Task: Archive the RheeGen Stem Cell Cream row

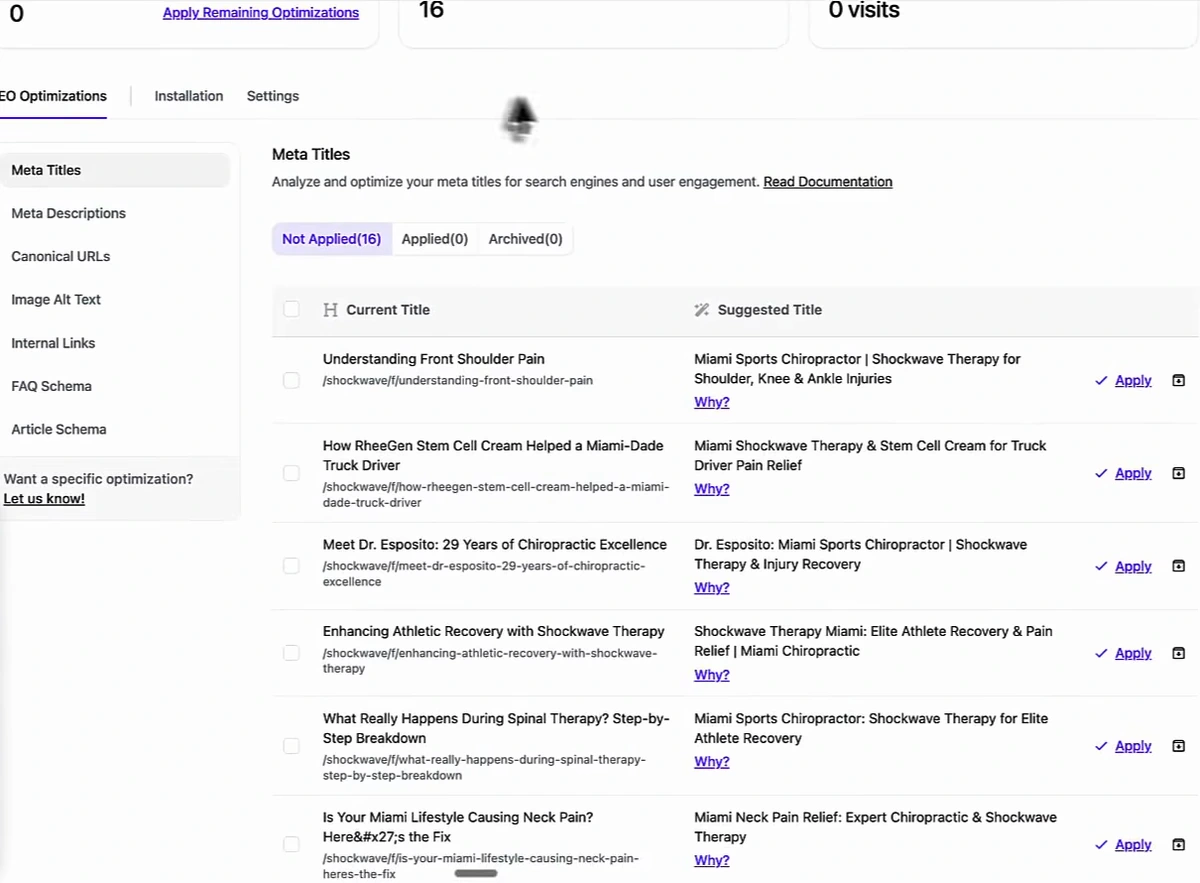Action: (x=1178, y=473)
